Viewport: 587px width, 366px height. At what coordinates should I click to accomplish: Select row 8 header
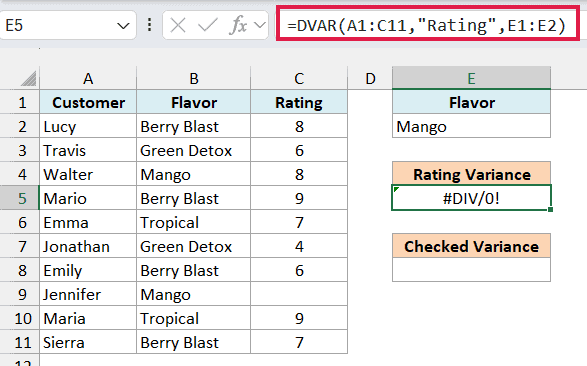[19, 271]
